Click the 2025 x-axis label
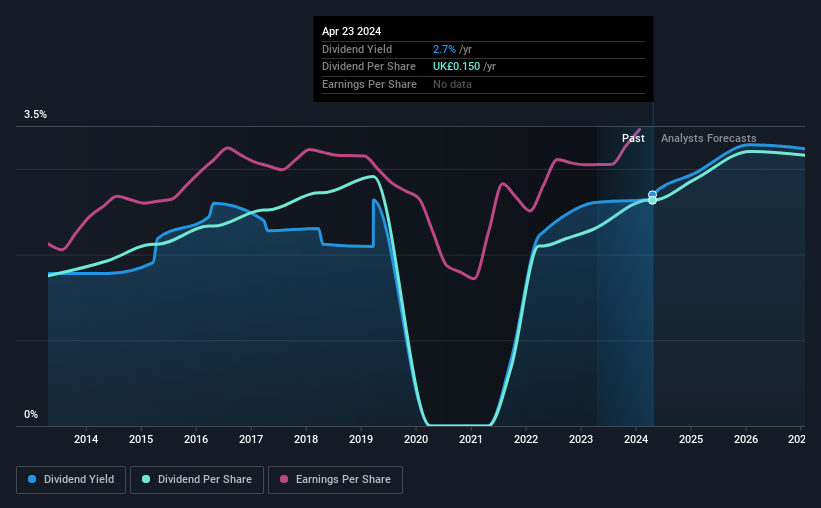821x508 pixels. [x=691, y=439]
